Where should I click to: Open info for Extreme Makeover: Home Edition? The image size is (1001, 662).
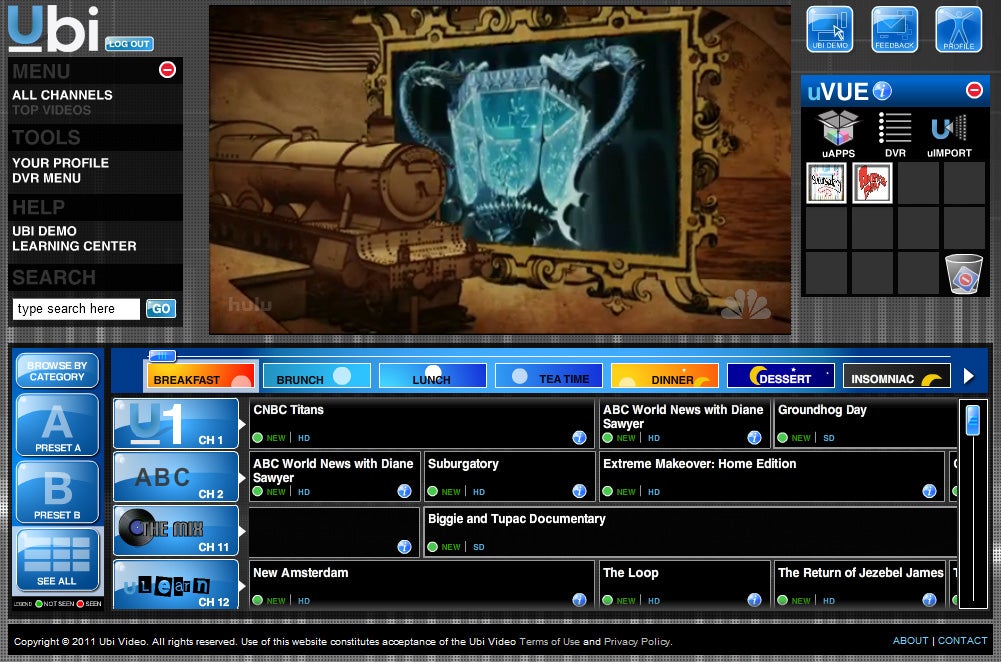point(930,491)
